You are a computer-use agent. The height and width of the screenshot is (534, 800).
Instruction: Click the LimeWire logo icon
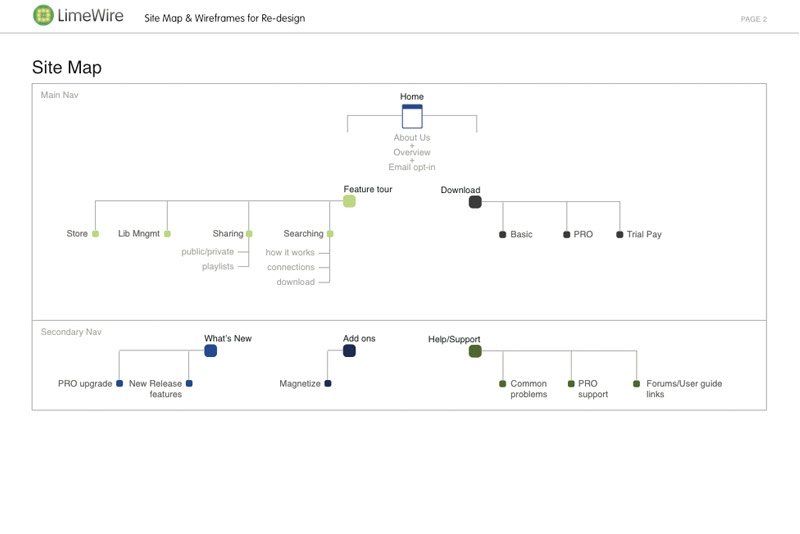pos(43,15)
